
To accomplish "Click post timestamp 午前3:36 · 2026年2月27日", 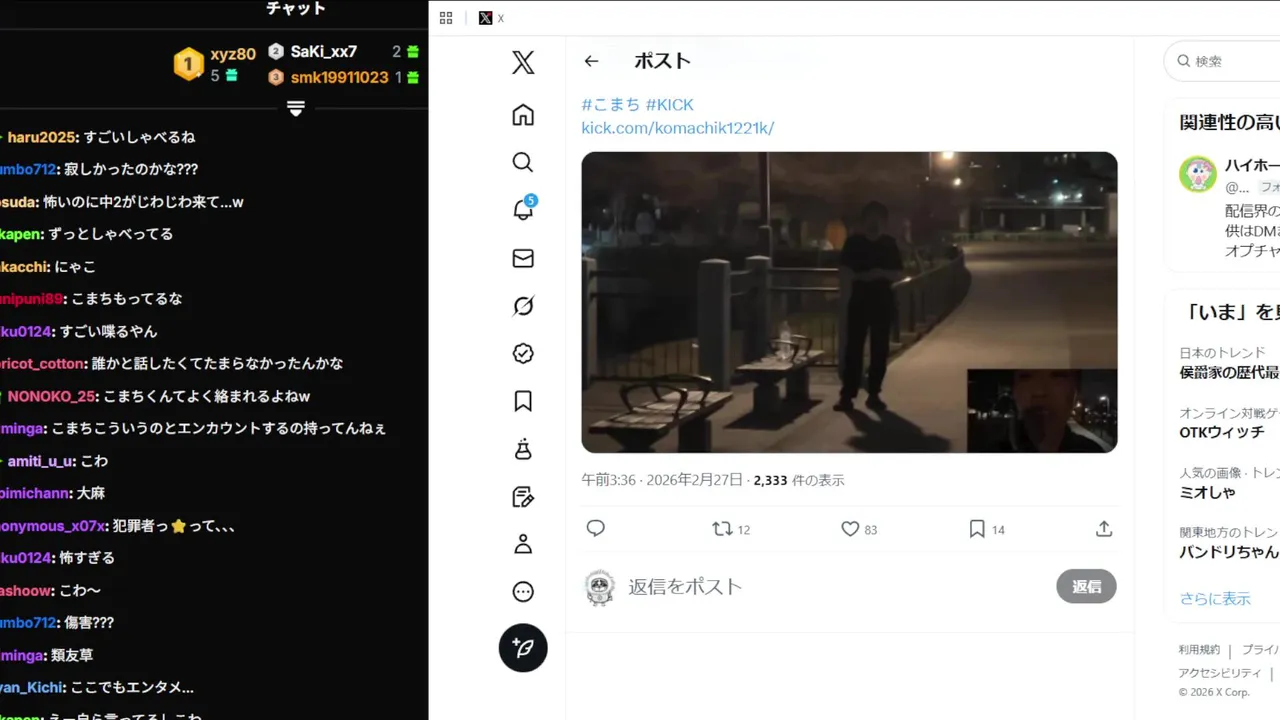I will 662,480.
